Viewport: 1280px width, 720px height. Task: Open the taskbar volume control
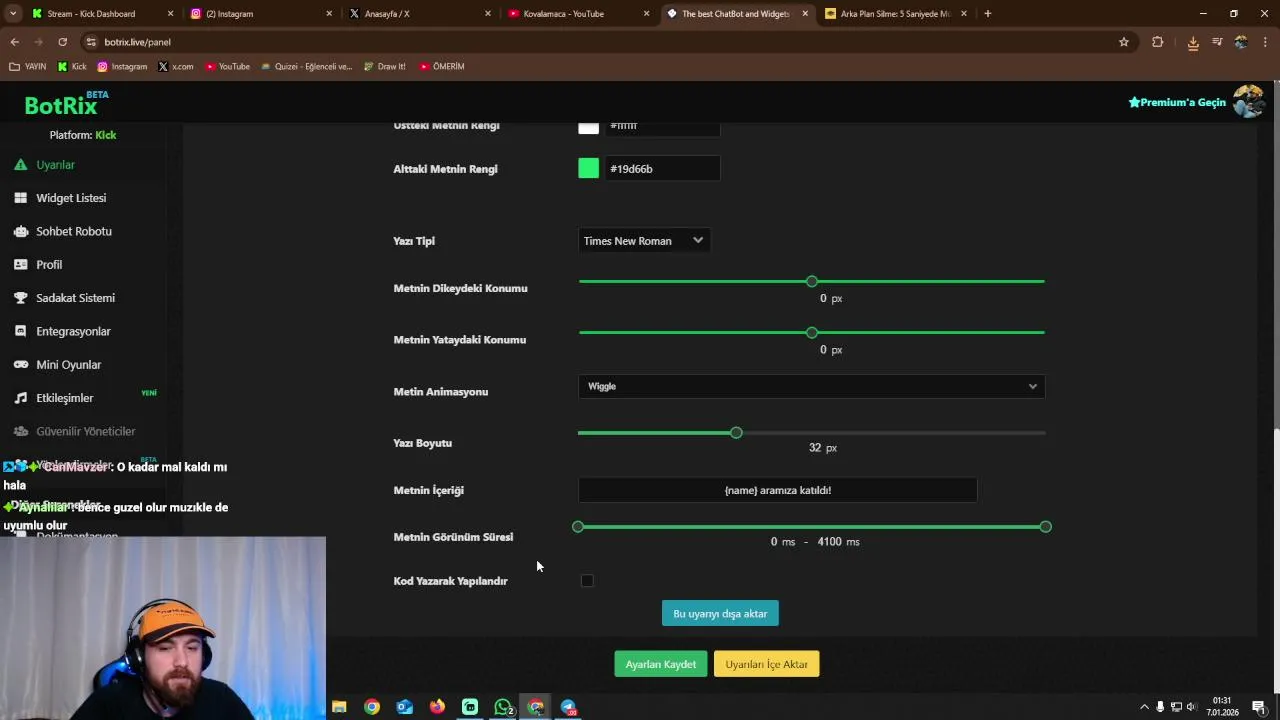click(1191, 707)
